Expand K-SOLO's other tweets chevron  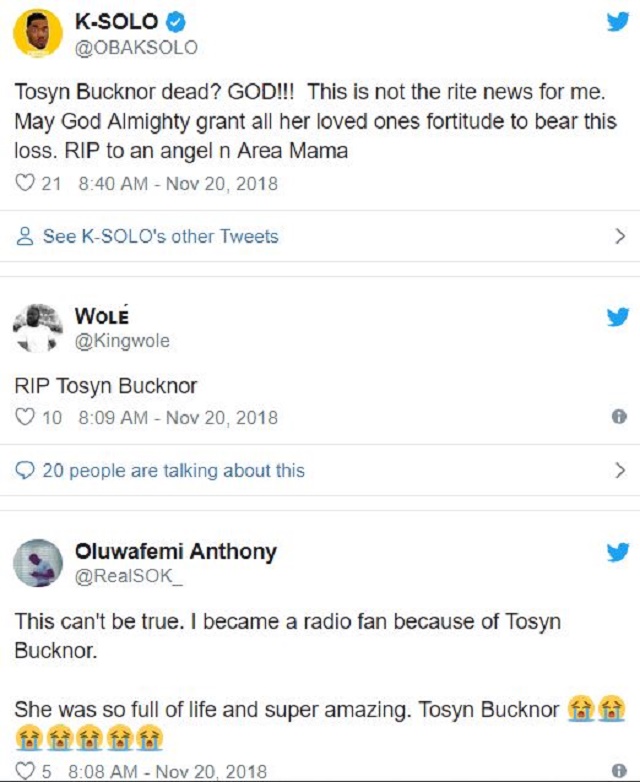point(620,237)
